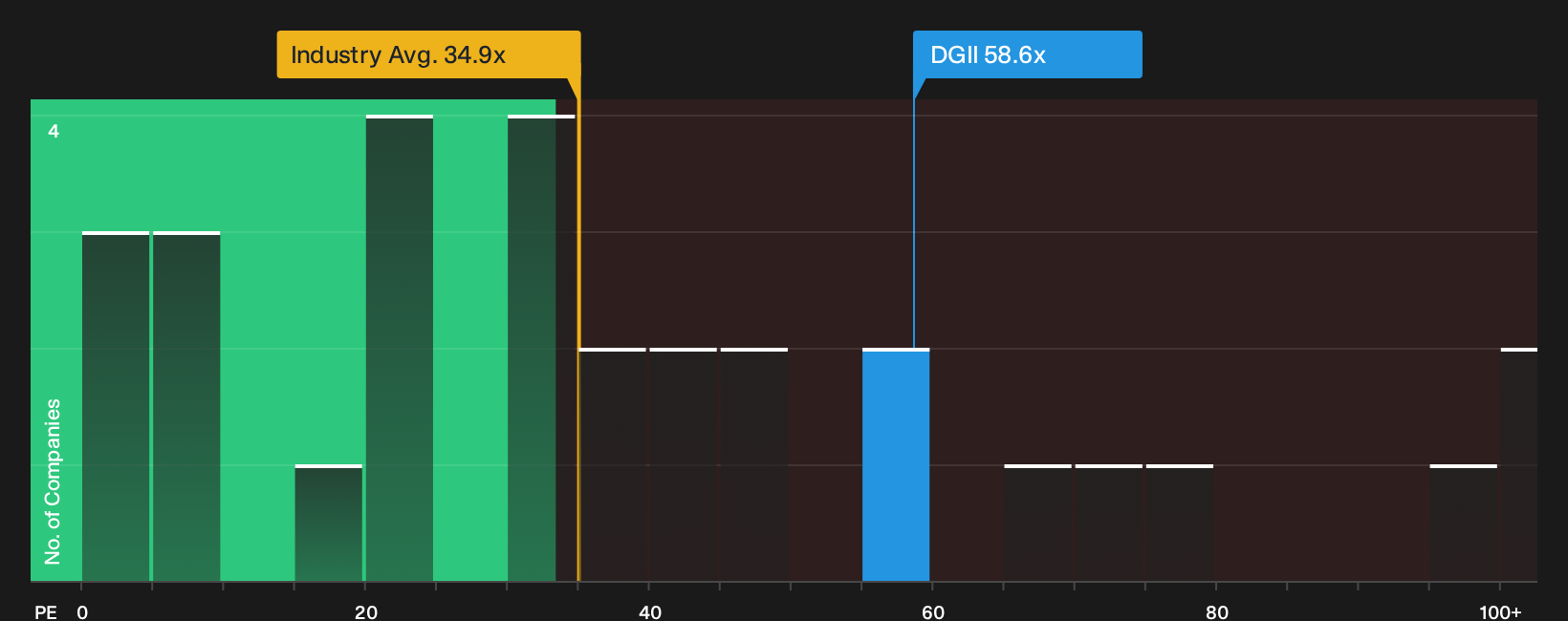Select the bar at PE 95-100
Screen dimensions: 1568x621
click(x=1464, y=523)
